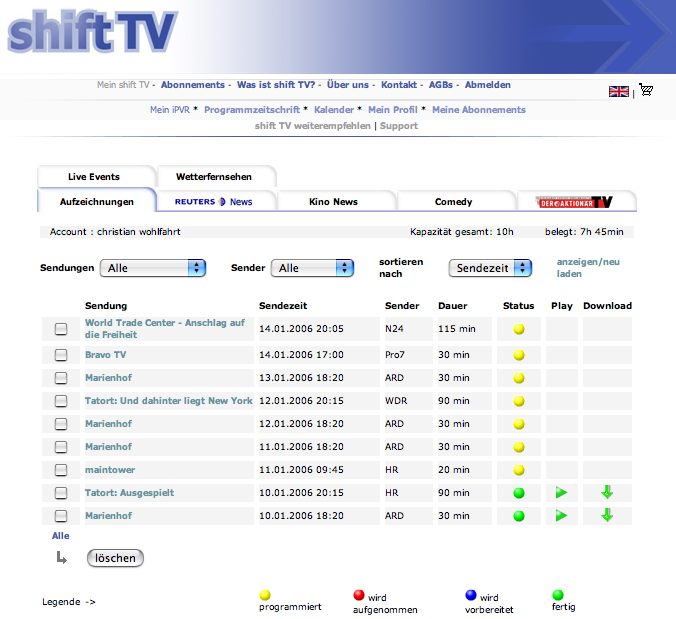Click the shift TV logo
This screenshot has width=676, height=619.
tap(92, 31)
